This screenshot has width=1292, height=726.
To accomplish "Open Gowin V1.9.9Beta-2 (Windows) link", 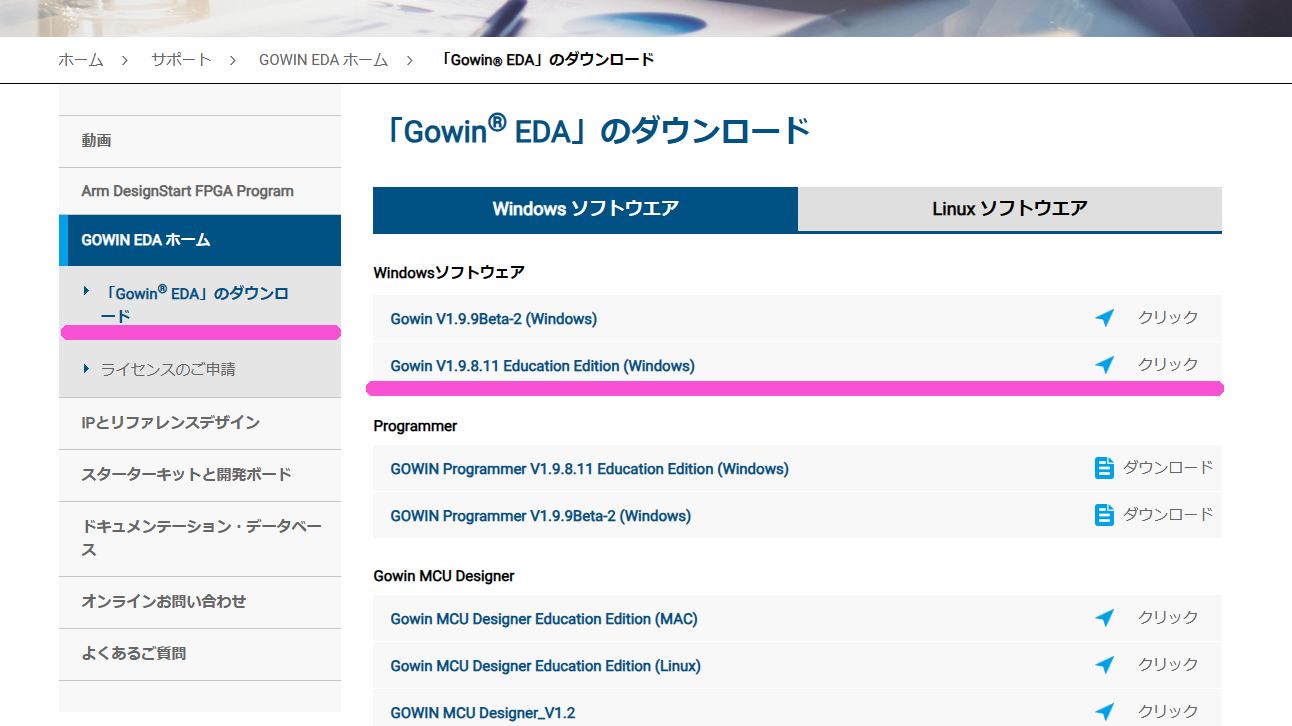I will [493, 319].
